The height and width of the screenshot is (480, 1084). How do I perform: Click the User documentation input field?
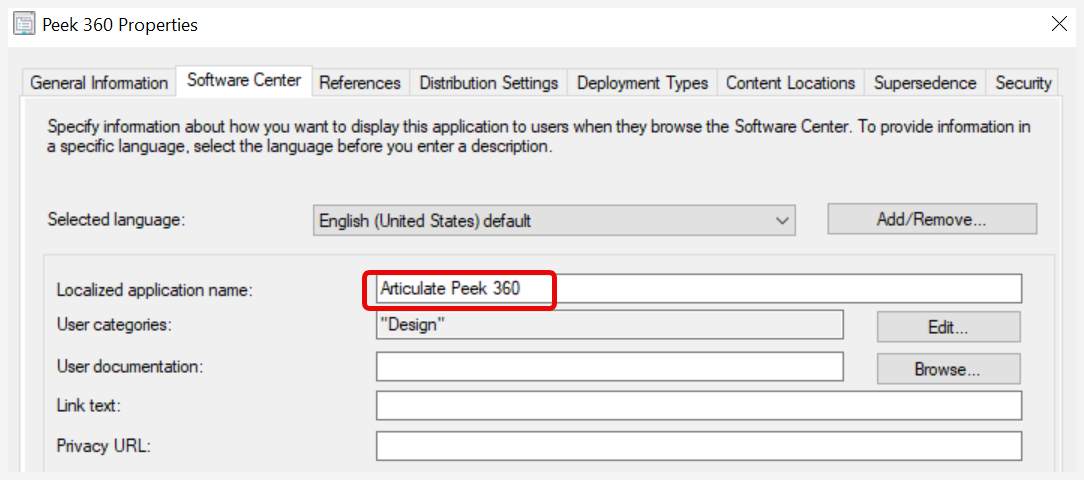click(x=609, y=367)
